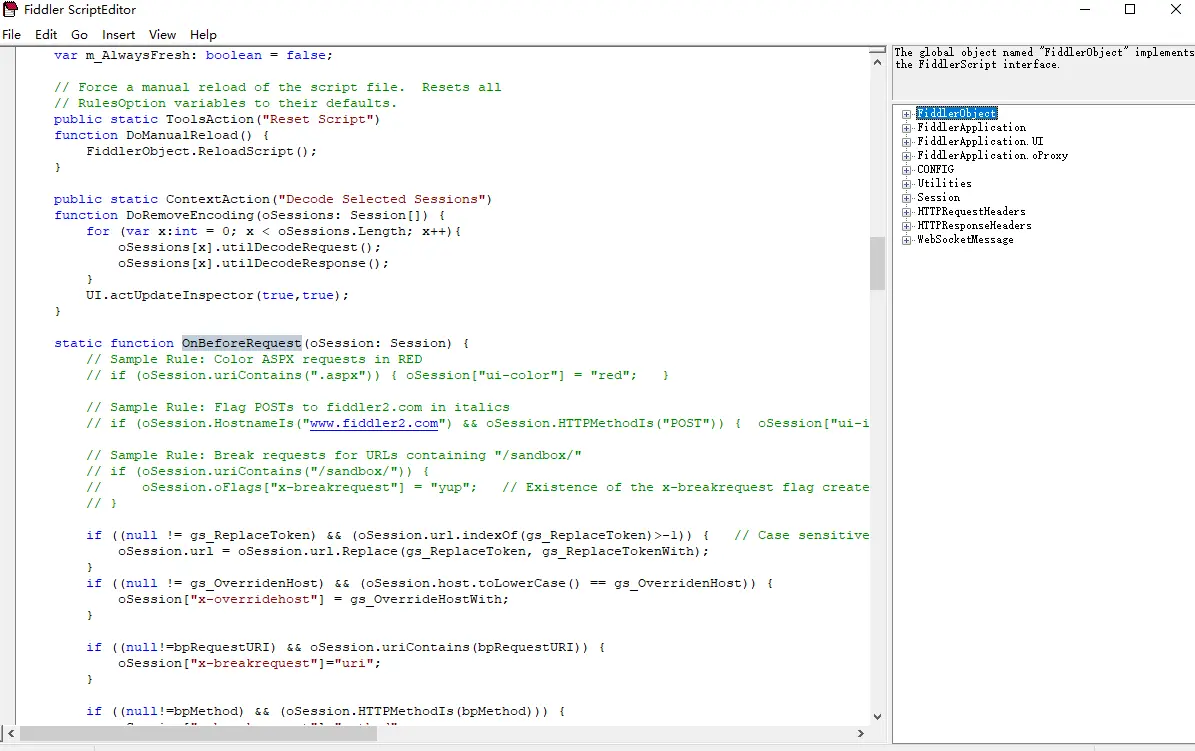1195x751 pixels.
Task: Open the Edit menu
Action: tap(46, 34)
